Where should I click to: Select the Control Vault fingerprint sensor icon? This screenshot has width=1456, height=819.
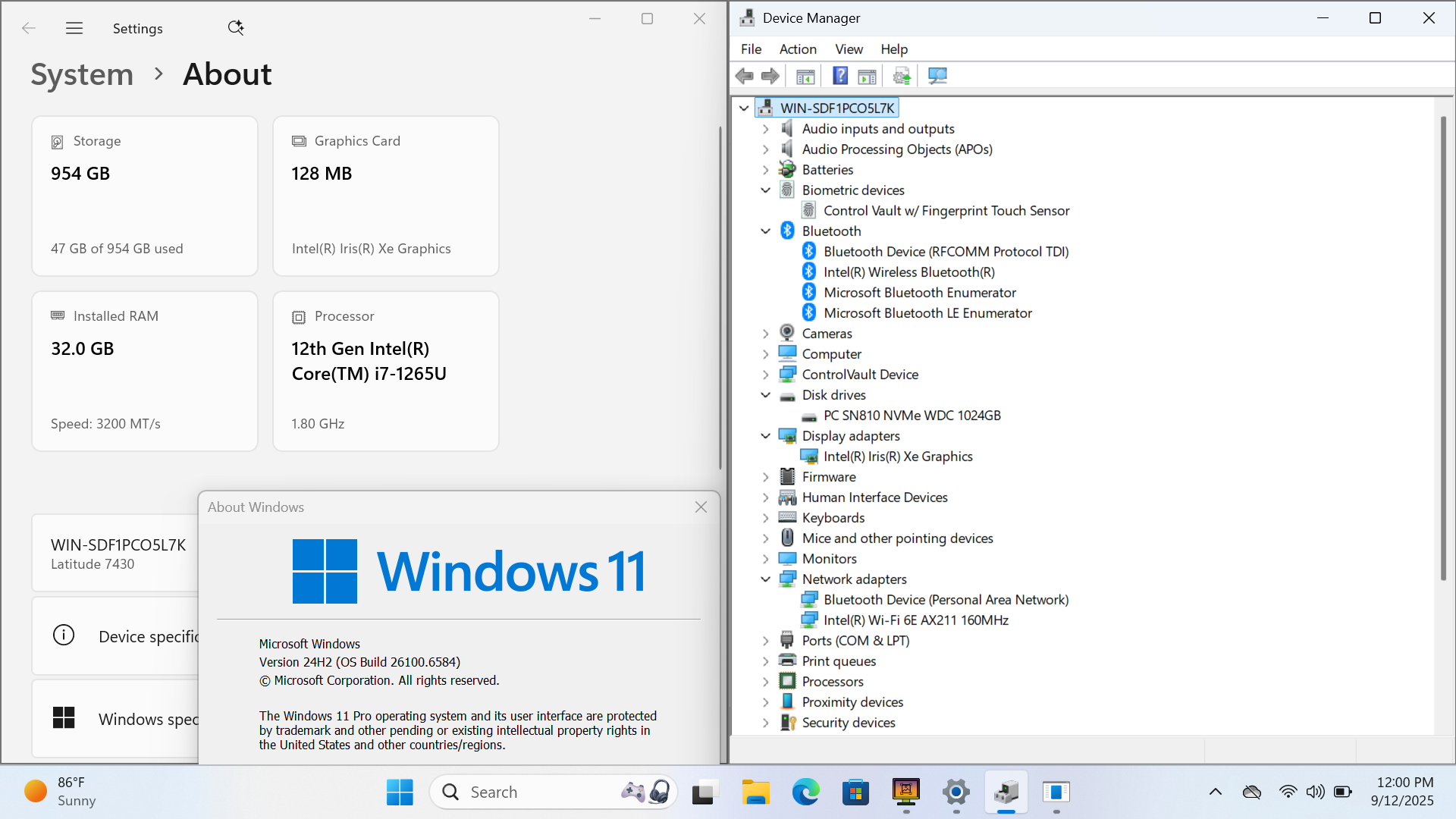pos(809,211)
